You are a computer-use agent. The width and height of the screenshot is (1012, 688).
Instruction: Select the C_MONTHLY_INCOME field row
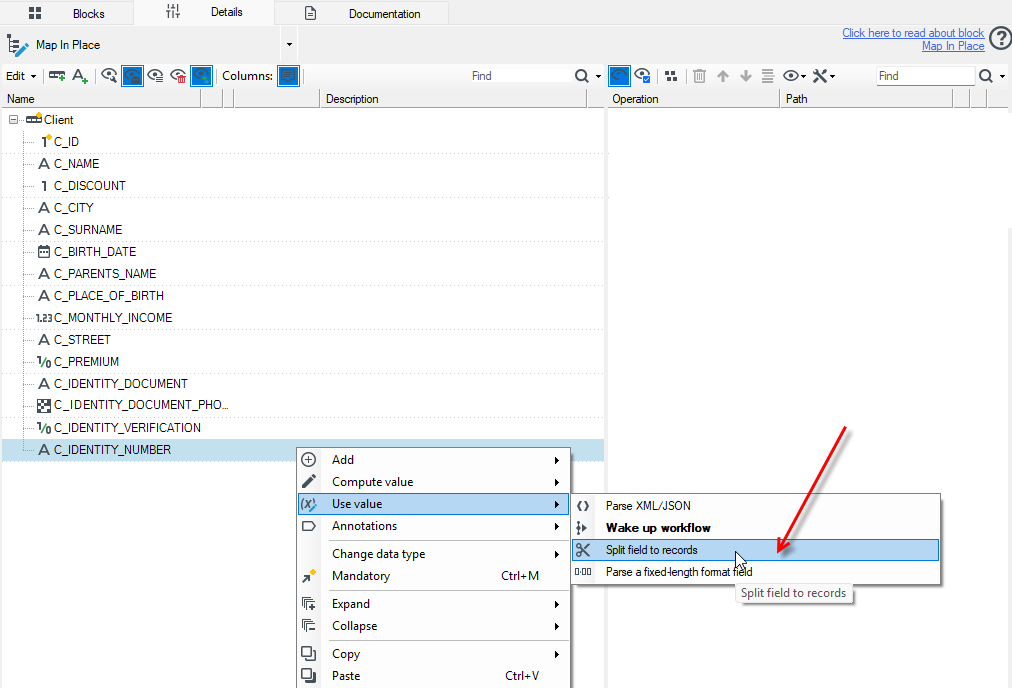pyautogui.click(x=303, y=318)
